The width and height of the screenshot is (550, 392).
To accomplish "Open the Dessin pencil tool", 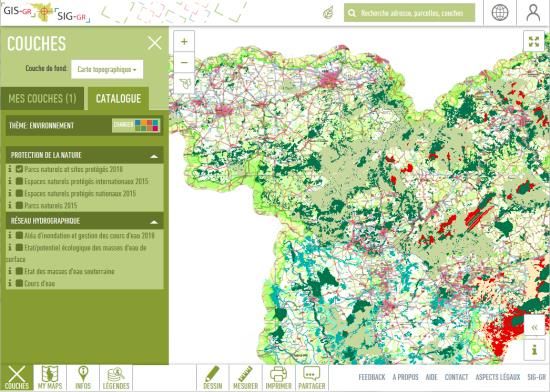I will coord(213,378).
